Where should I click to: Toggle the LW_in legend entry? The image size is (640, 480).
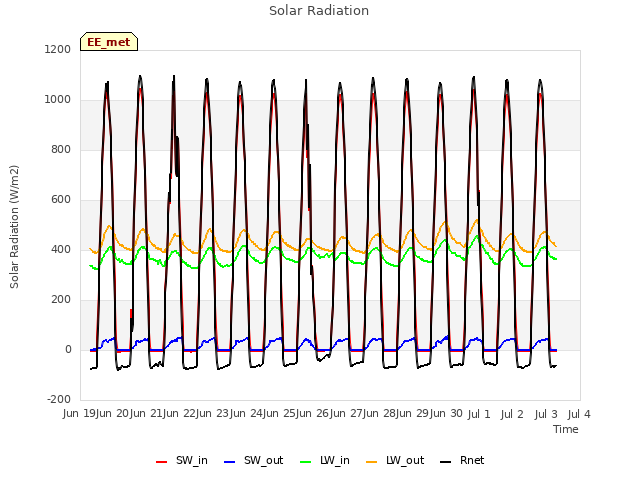click(x=325, y=460)
